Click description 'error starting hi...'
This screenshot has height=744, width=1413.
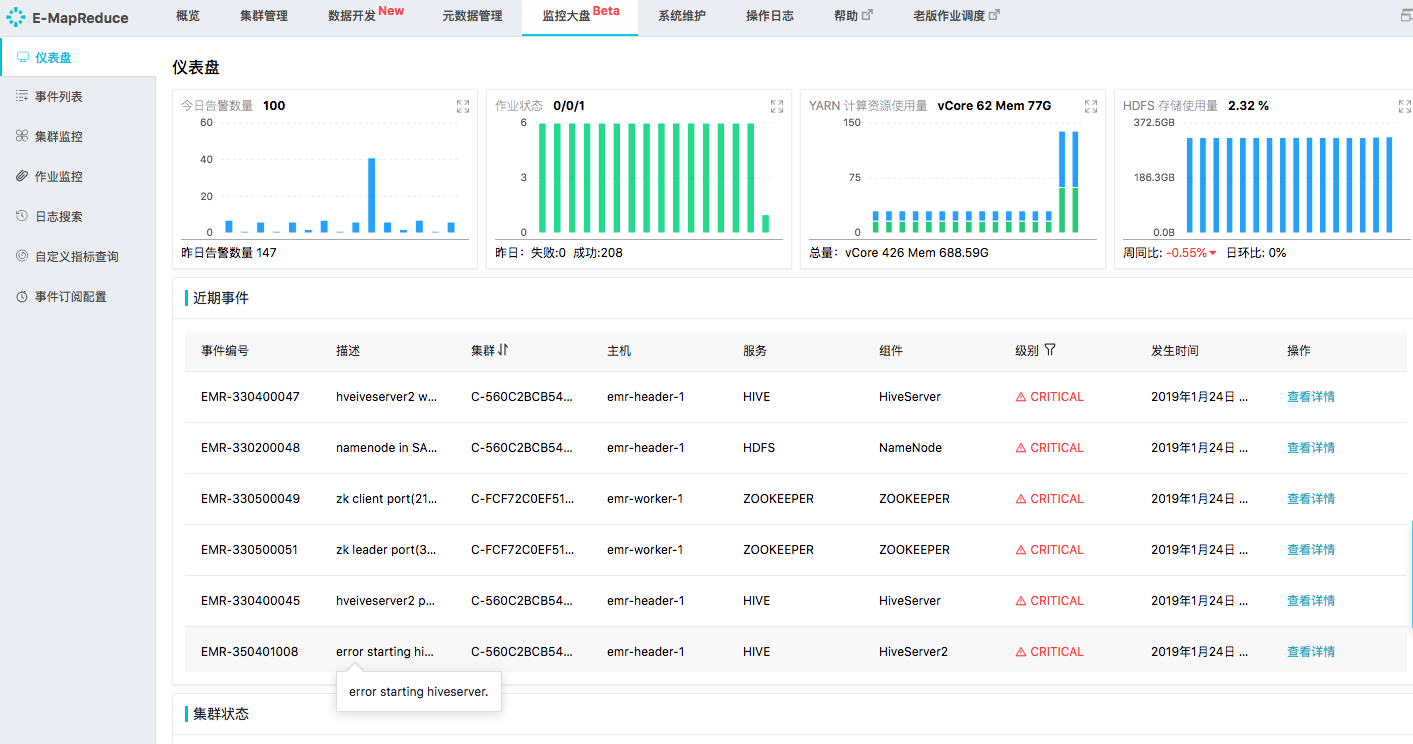[x=385, y=652]
